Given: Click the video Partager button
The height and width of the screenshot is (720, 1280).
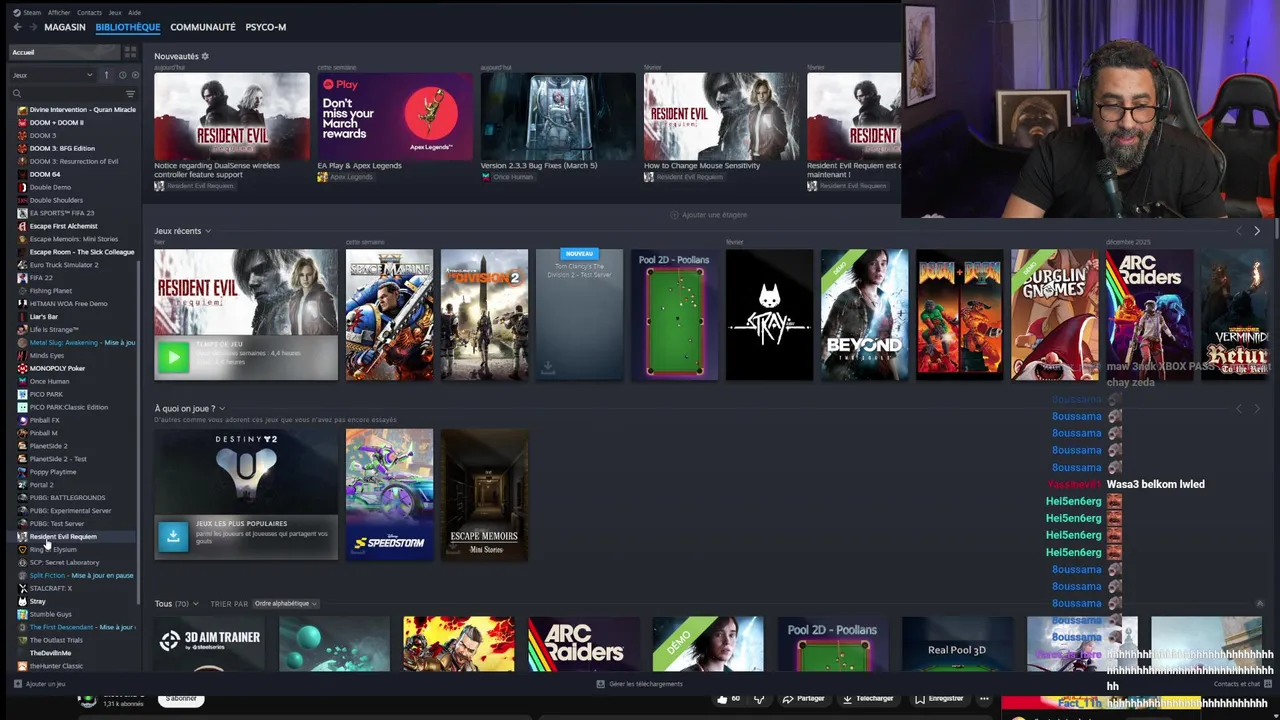Looking at the screenshot, I should [x=804, y=699].
